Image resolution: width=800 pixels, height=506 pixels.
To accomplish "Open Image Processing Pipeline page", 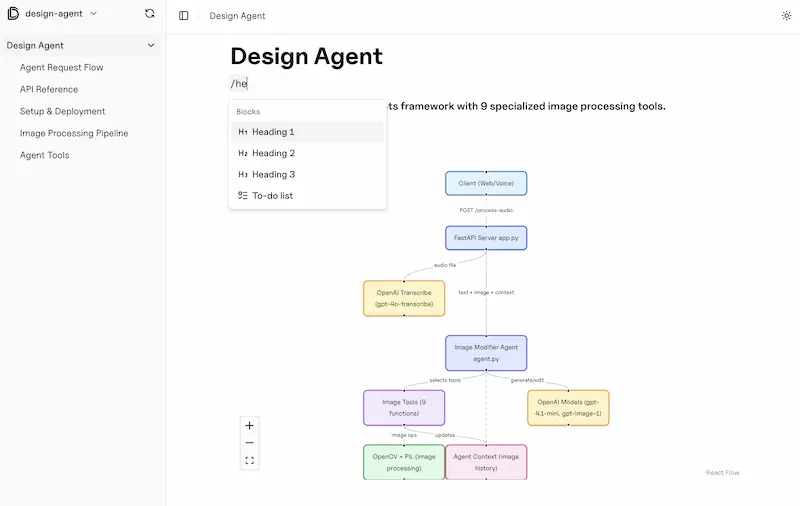I will 74,133.
